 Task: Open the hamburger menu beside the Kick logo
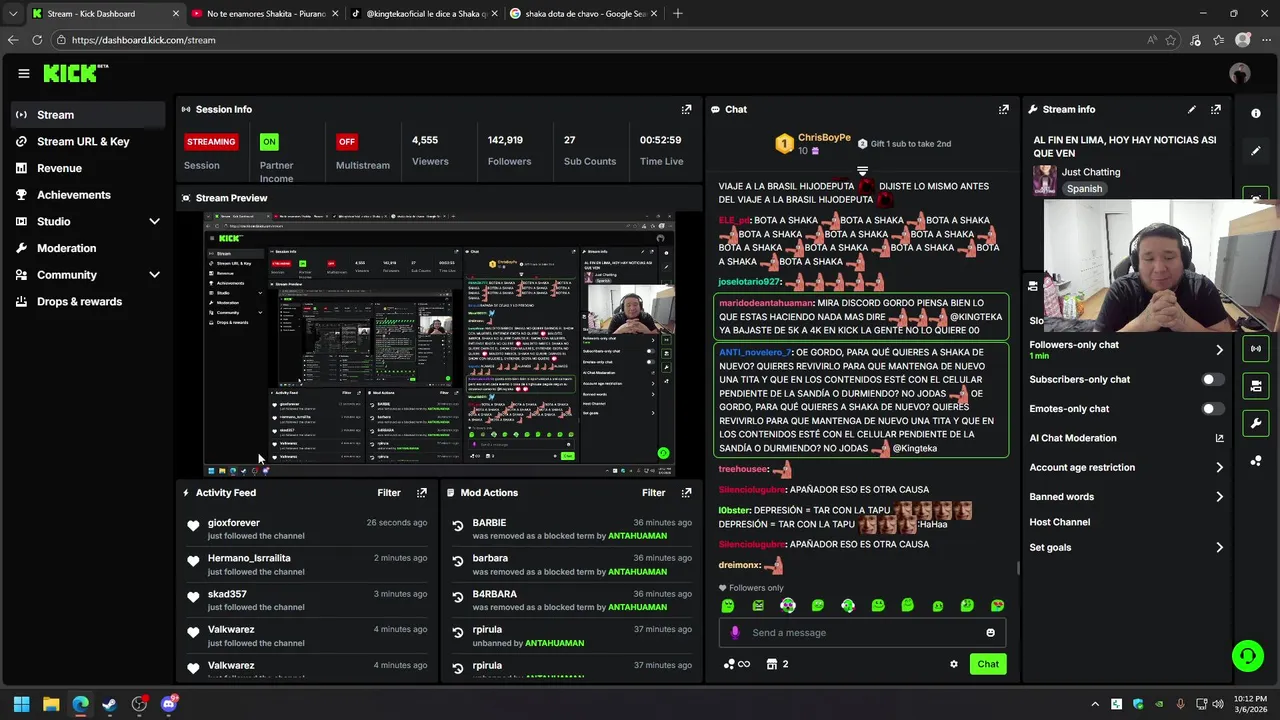[24, 73]
